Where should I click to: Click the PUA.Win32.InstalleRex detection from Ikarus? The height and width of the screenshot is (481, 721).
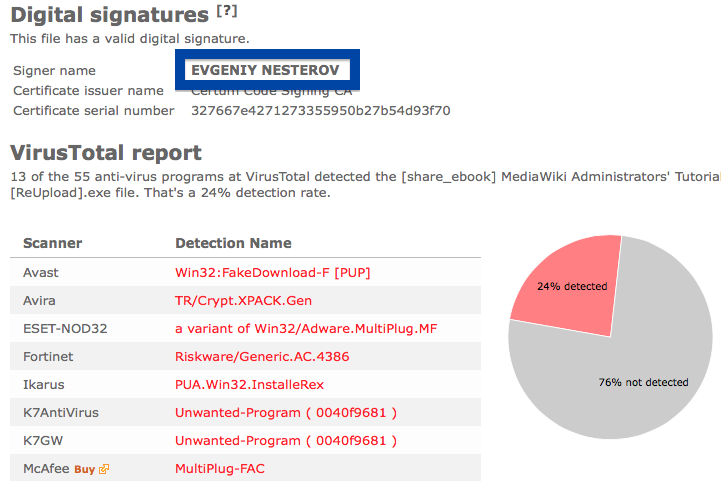tap(249, 385)
